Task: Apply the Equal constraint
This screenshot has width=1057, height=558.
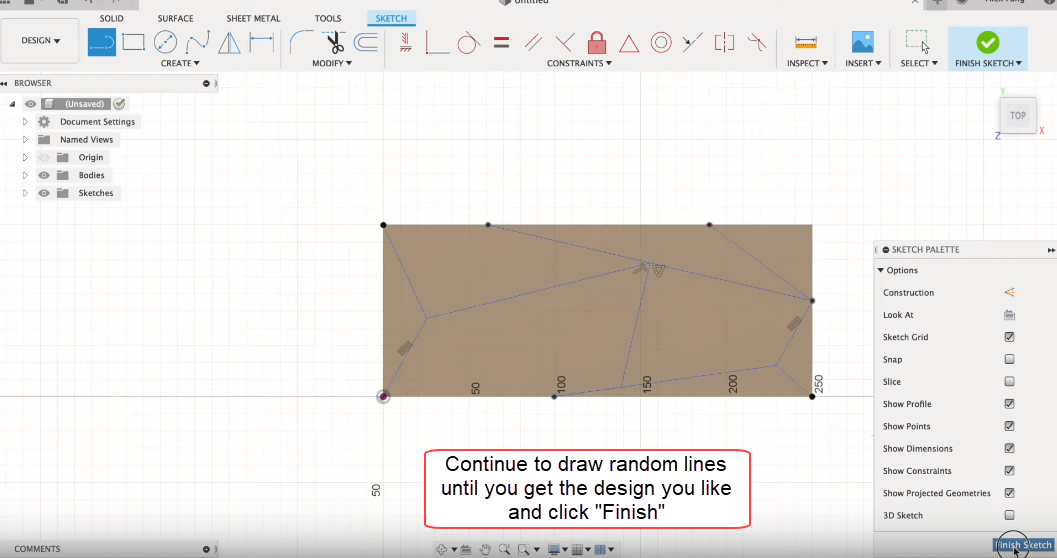Action: point(501,42)
